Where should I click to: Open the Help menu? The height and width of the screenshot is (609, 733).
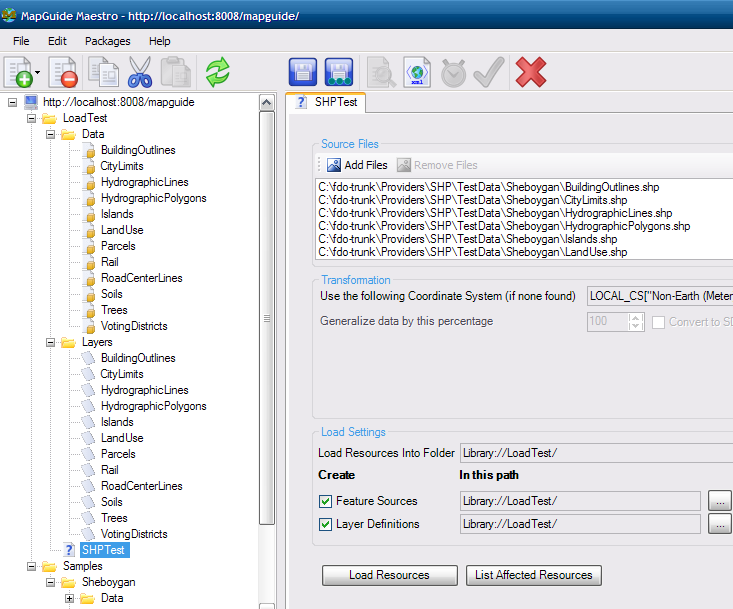(159, 41)
